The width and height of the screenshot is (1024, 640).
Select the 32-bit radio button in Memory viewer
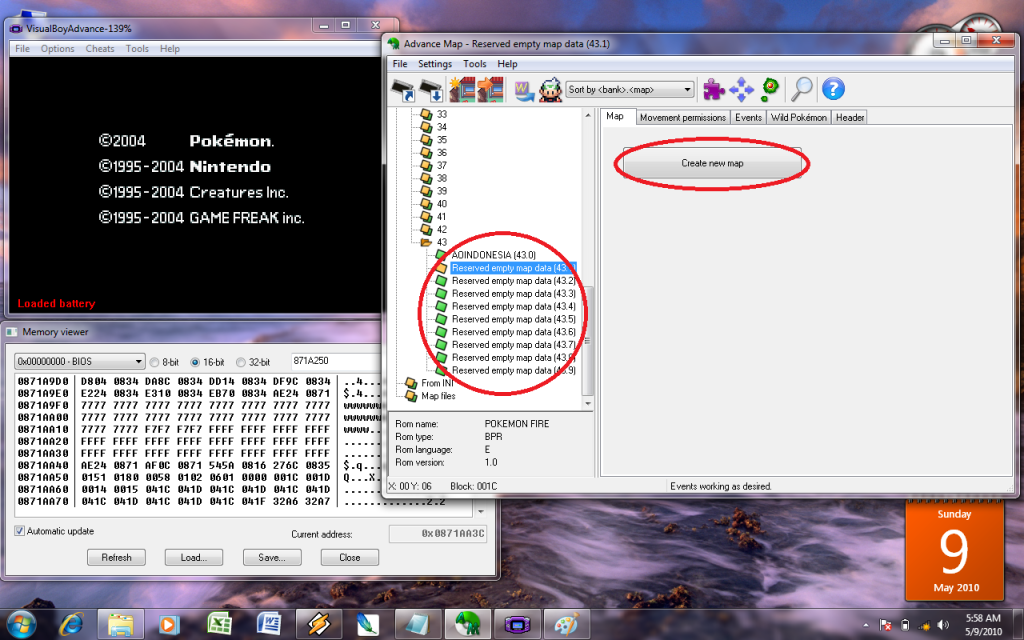(x=240, y=362)
